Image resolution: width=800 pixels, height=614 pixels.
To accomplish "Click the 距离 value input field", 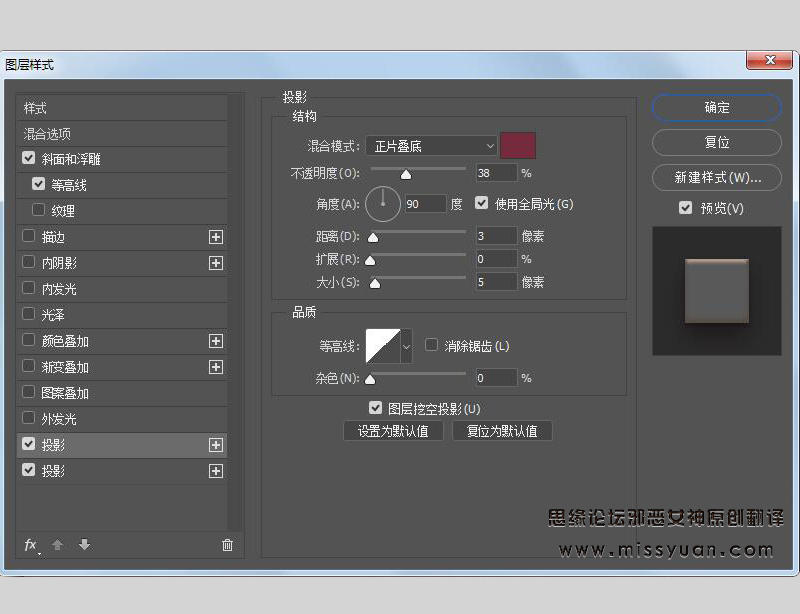I will pyautogui.click(x=495, y=236).
